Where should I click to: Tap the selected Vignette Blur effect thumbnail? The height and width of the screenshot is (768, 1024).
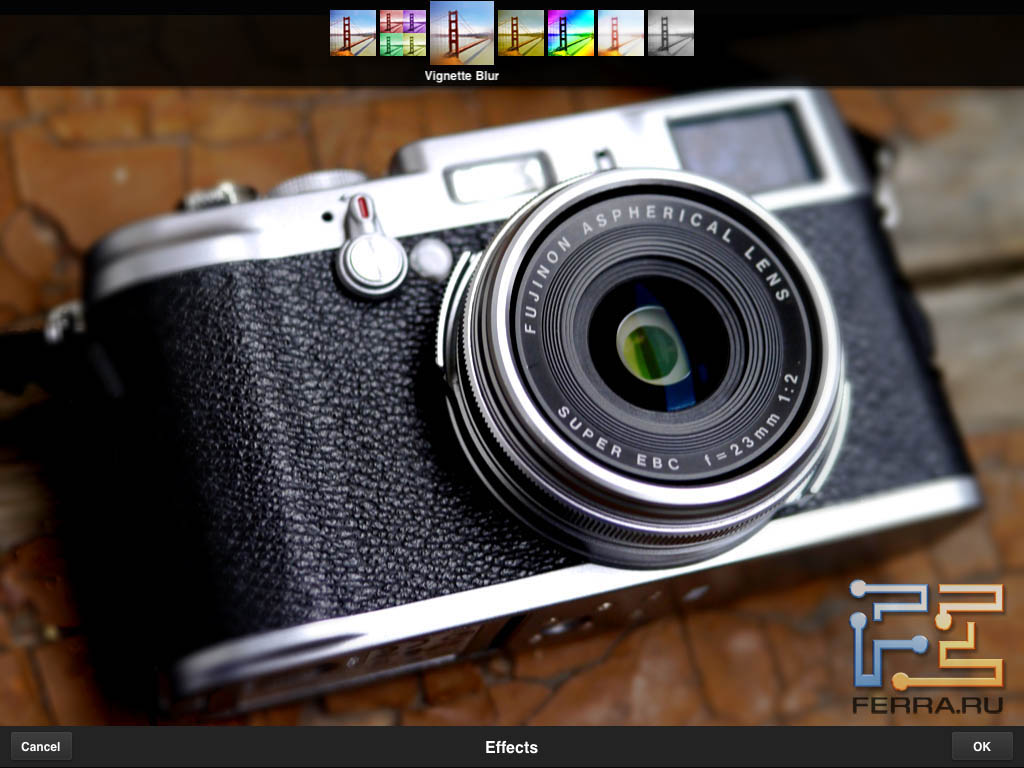click(462, 33)
